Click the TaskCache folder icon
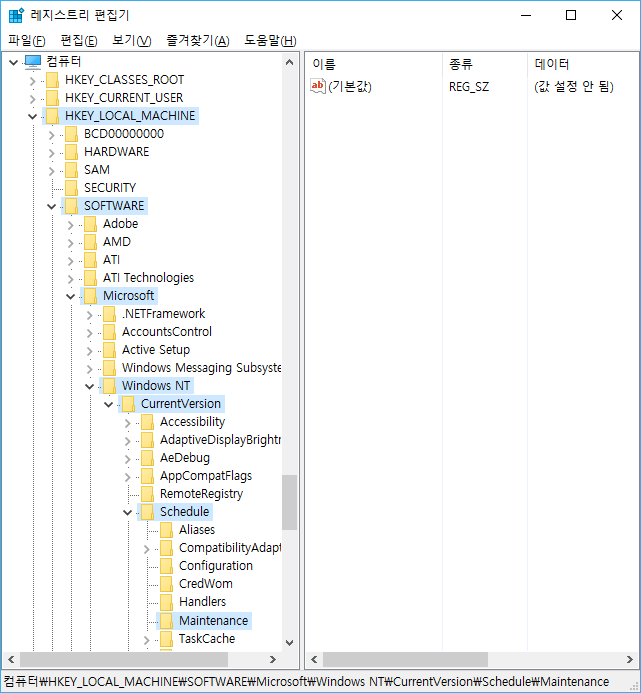This screenshot has height=693, width=641. [166, 639]
